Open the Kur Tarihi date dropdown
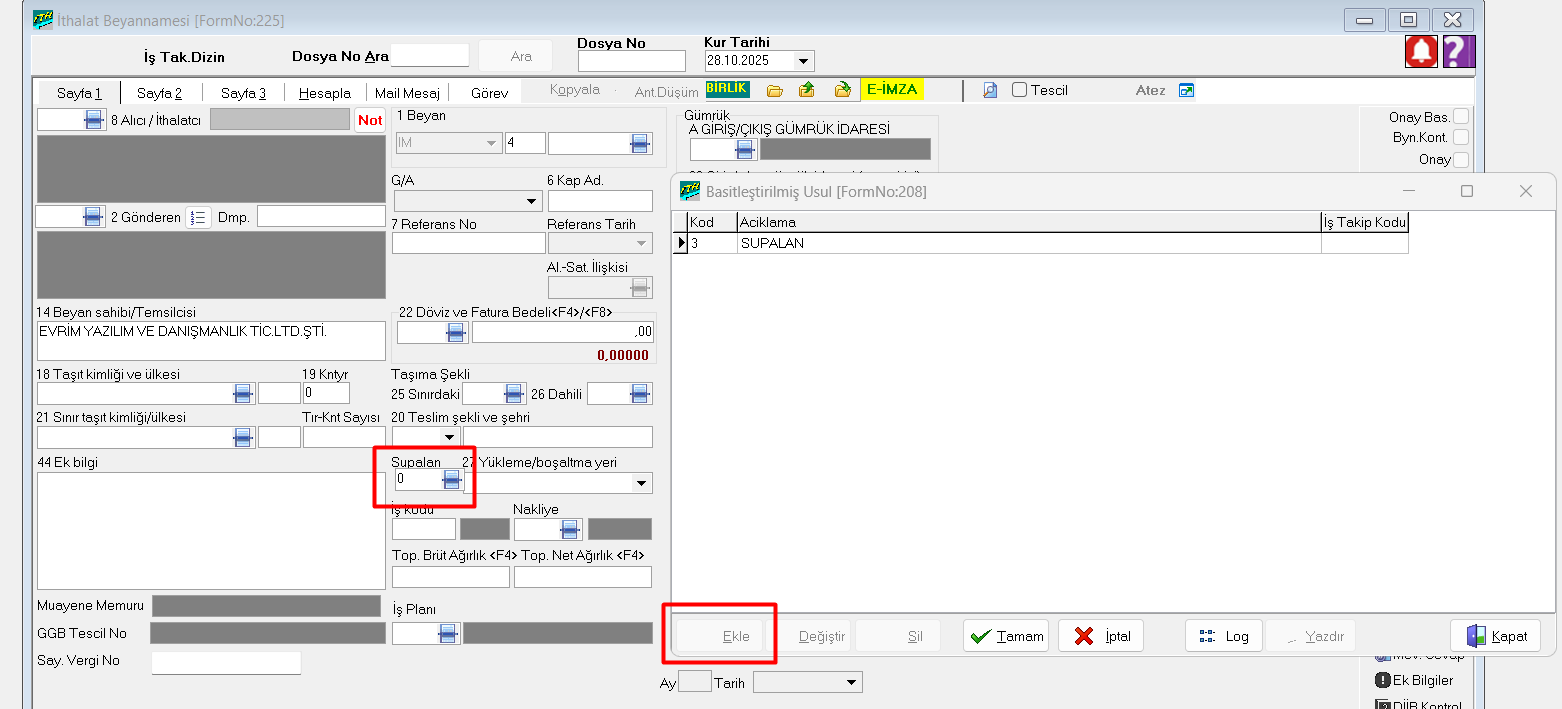 [803, 61]
